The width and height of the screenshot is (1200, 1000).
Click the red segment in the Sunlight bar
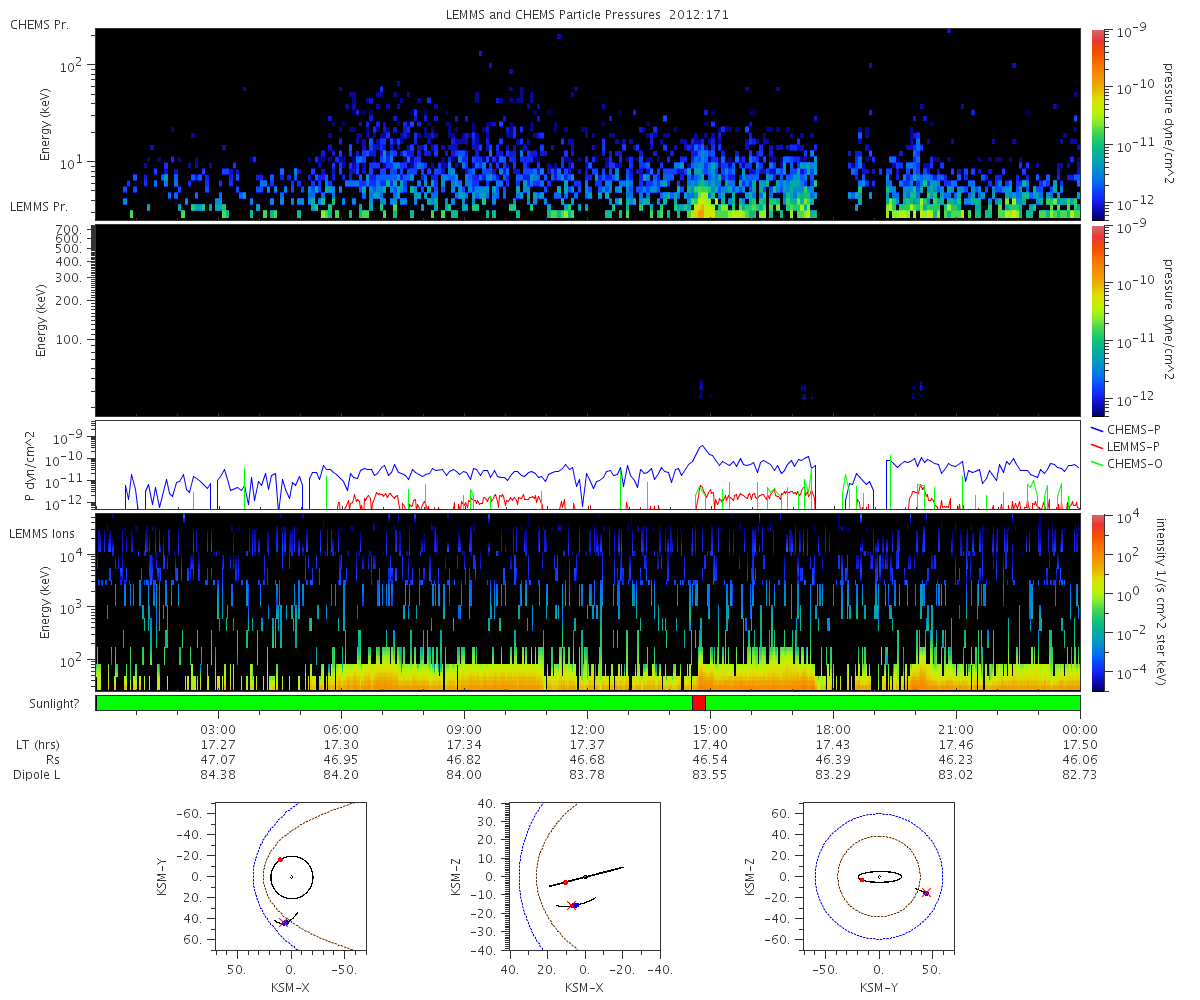pos(698,703)
